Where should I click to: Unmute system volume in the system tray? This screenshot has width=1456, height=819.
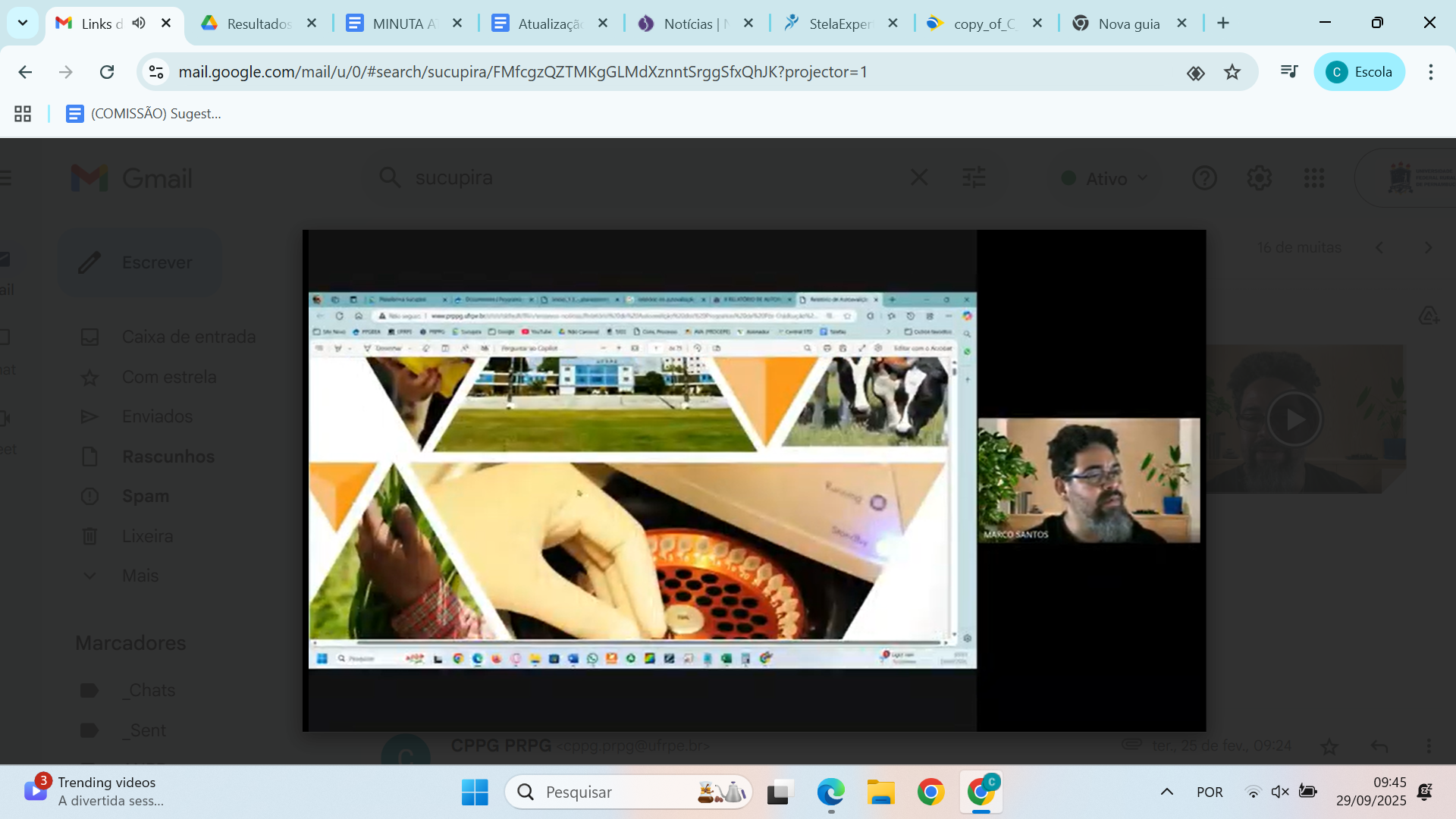(1280, 791)
